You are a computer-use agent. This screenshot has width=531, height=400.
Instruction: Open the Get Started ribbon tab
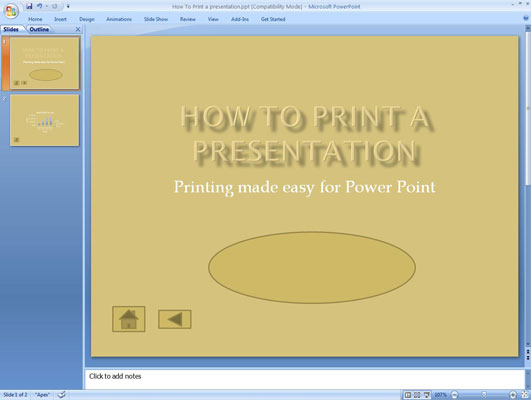pos(273,19)
